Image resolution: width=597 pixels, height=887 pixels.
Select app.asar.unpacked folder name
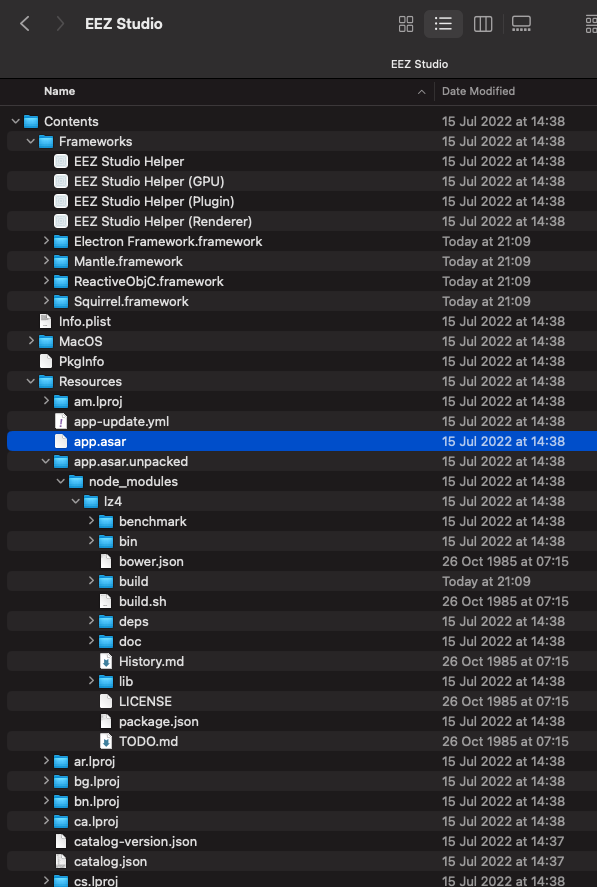pos(131,461)
